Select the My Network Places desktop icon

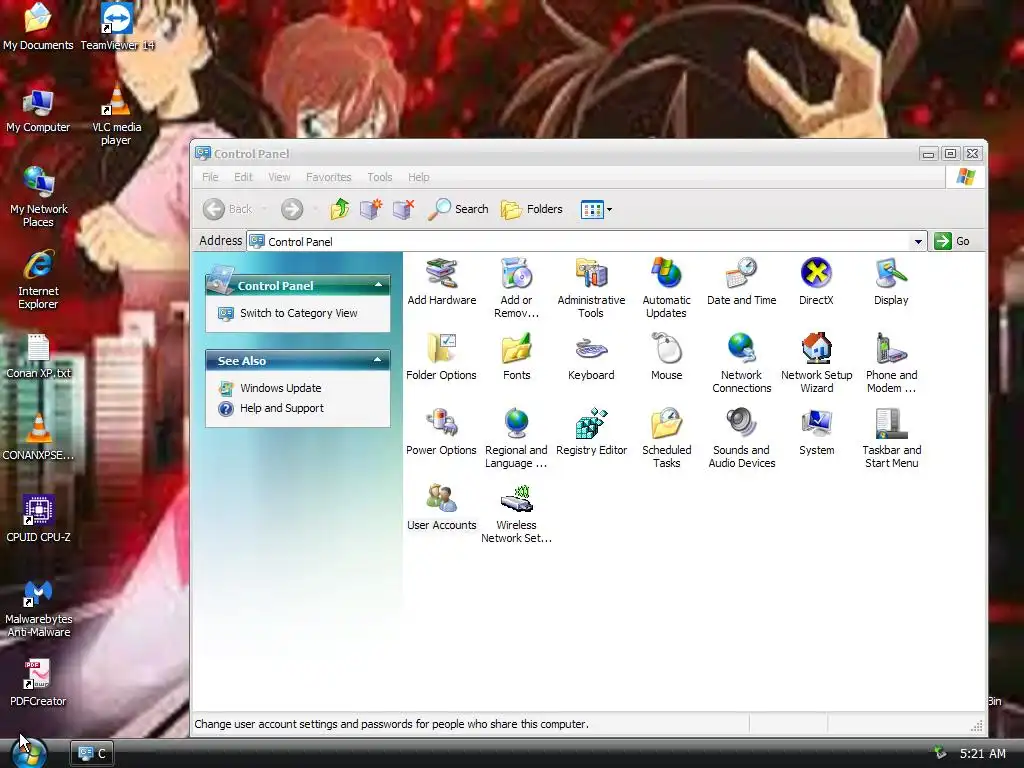click(x=39, y=197)
